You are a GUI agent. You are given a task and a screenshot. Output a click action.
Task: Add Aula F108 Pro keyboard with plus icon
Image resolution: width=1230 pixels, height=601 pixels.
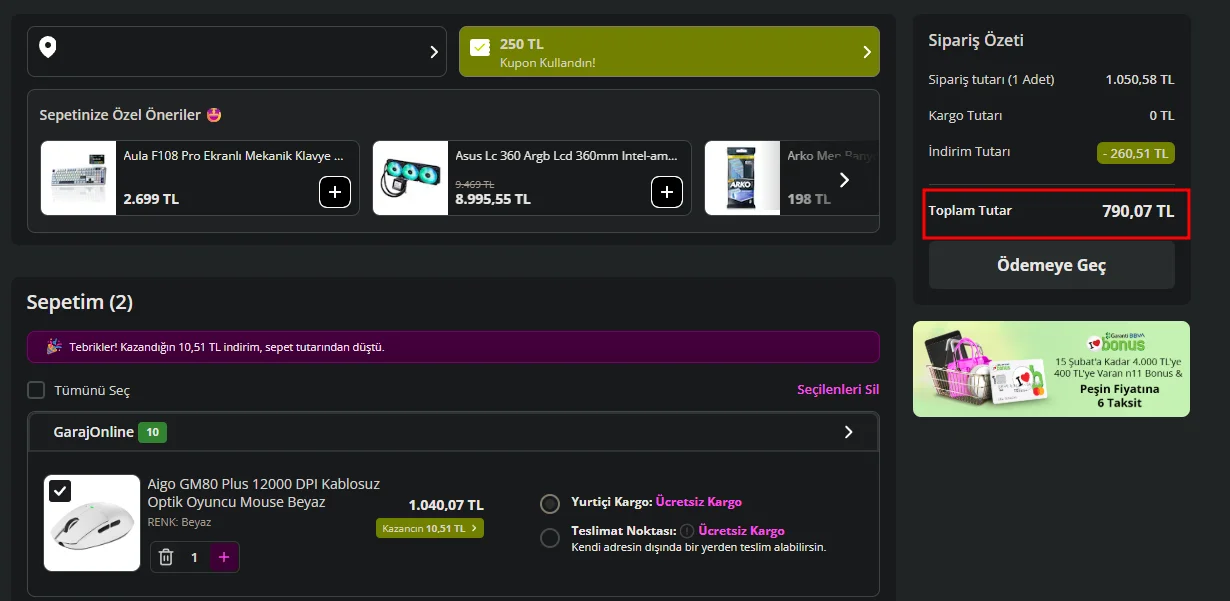pyautogui.click(x=335, y=191)
